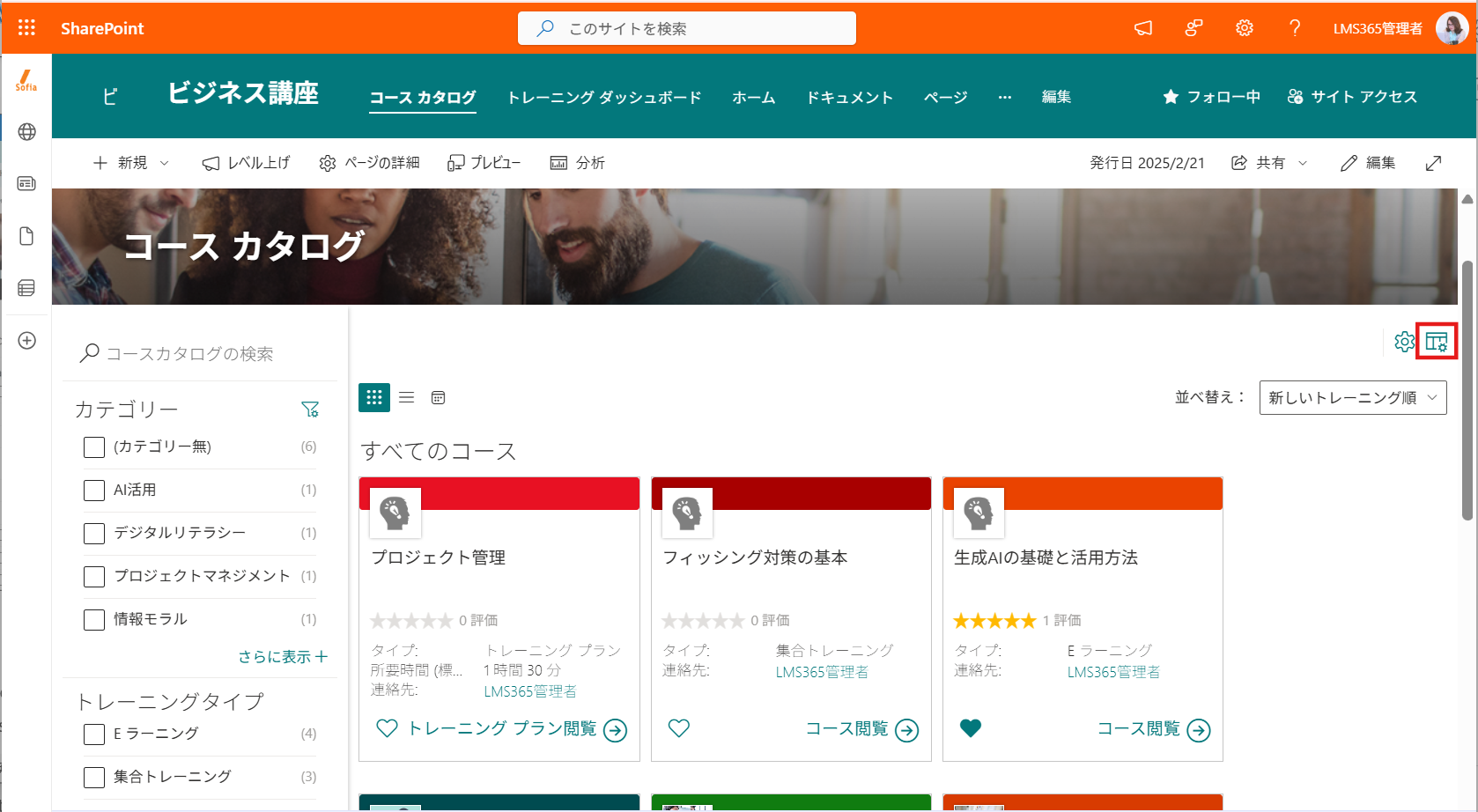Expand page to full screen with arrow icon
Screen dimensions: 1478x812
pyautogui.click(x=1433, y=163)
